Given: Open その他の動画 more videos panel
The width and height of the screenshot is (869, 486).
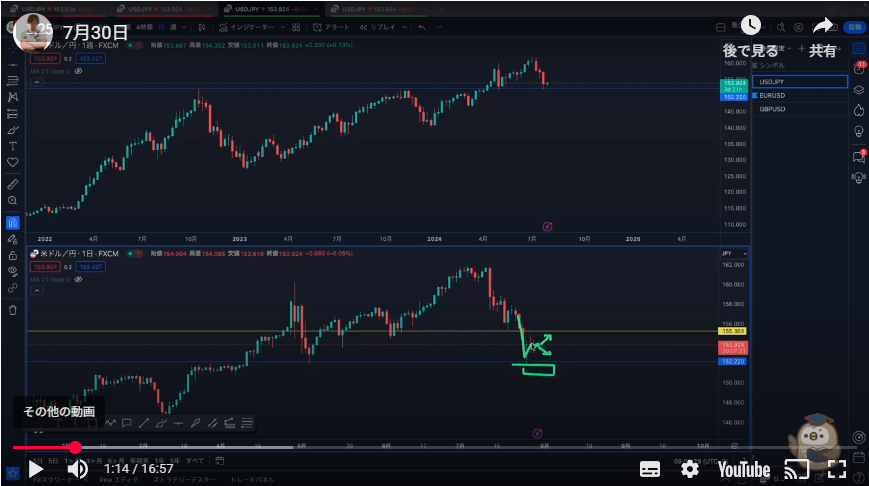Looking at the screenshot, I should point(60,411).
